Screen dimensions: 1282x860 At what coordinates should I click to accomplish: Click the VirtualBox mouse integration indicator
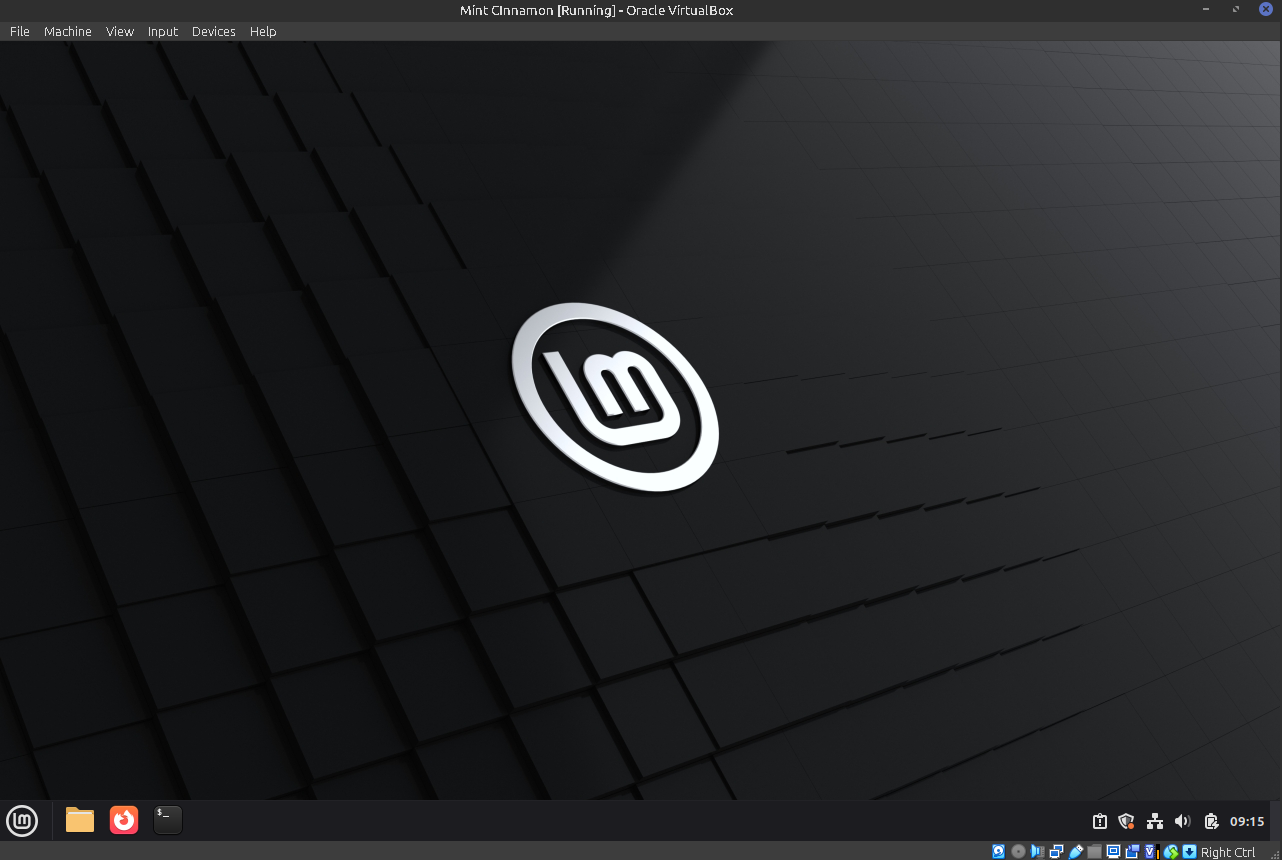click(x=1170, y=851)
